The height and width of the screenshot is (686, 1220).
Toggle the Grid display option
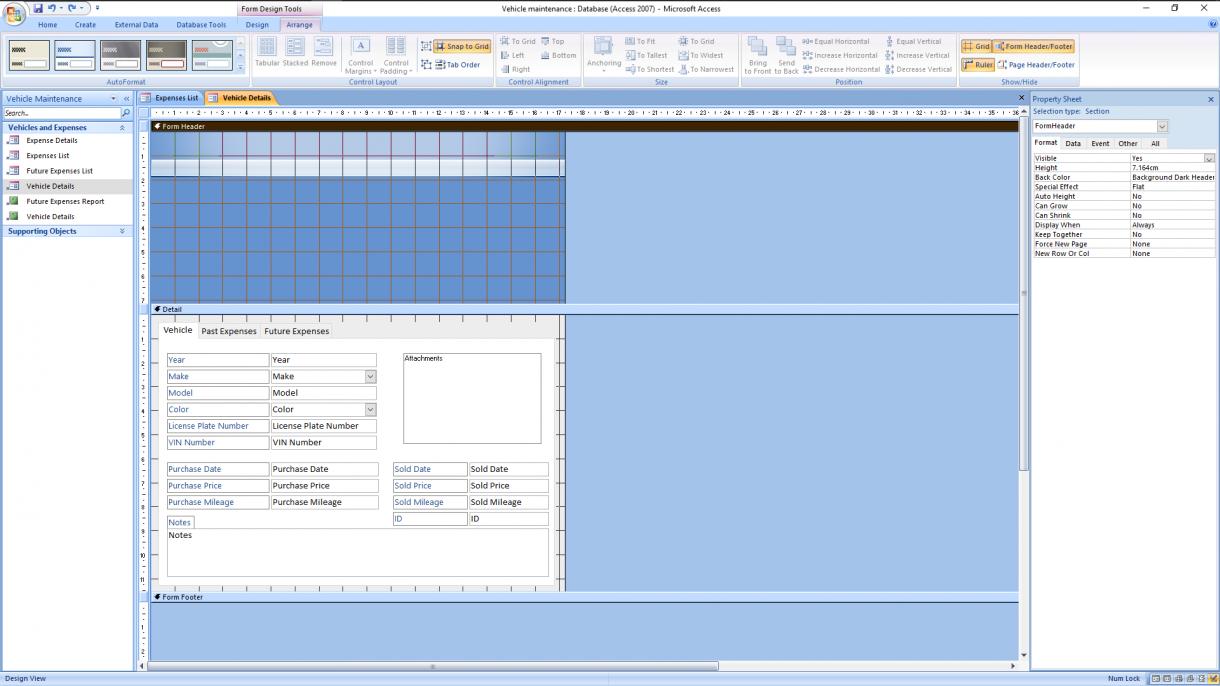click(976, 46)
